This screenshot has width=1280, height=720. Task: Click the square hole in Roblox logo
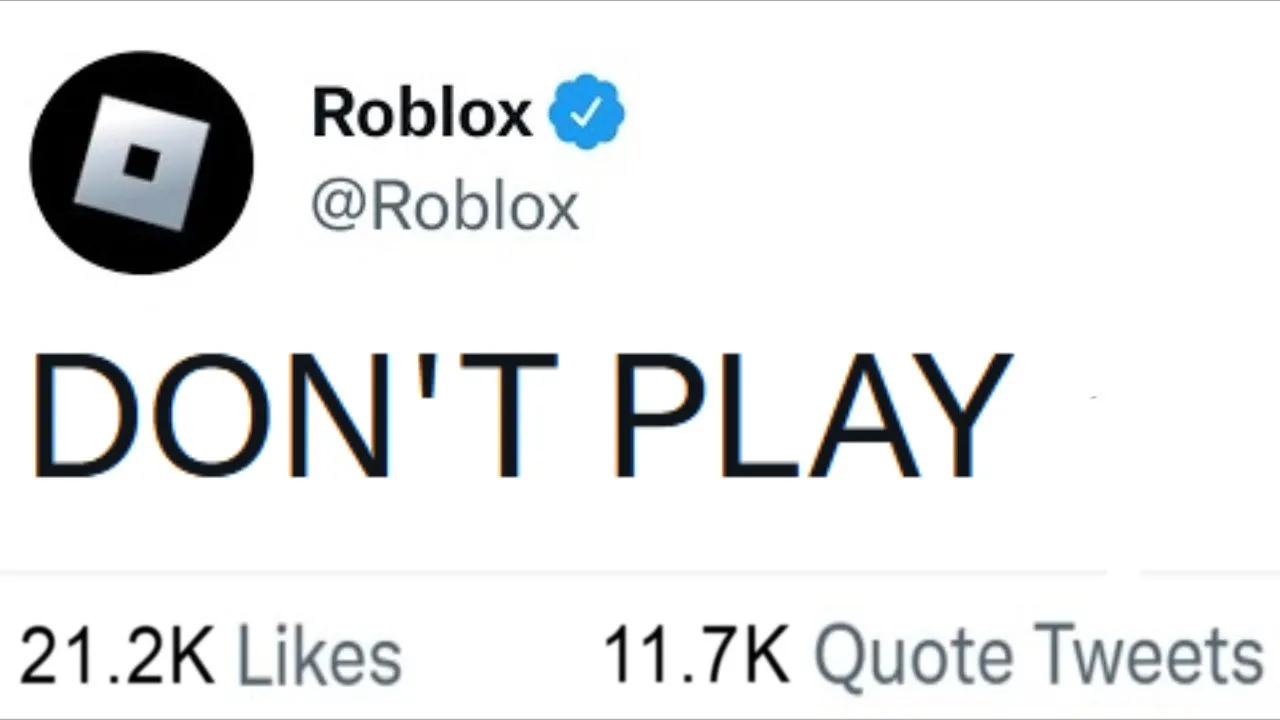[x=142, y=163]
